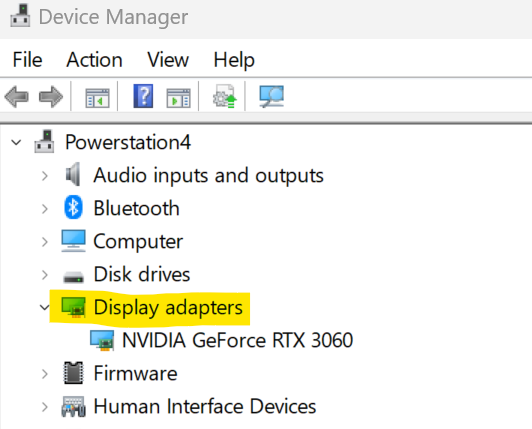This screenshot has width=532, height=429.
Task: Expand the Disk drives node
Action: [x=44, y=275]
